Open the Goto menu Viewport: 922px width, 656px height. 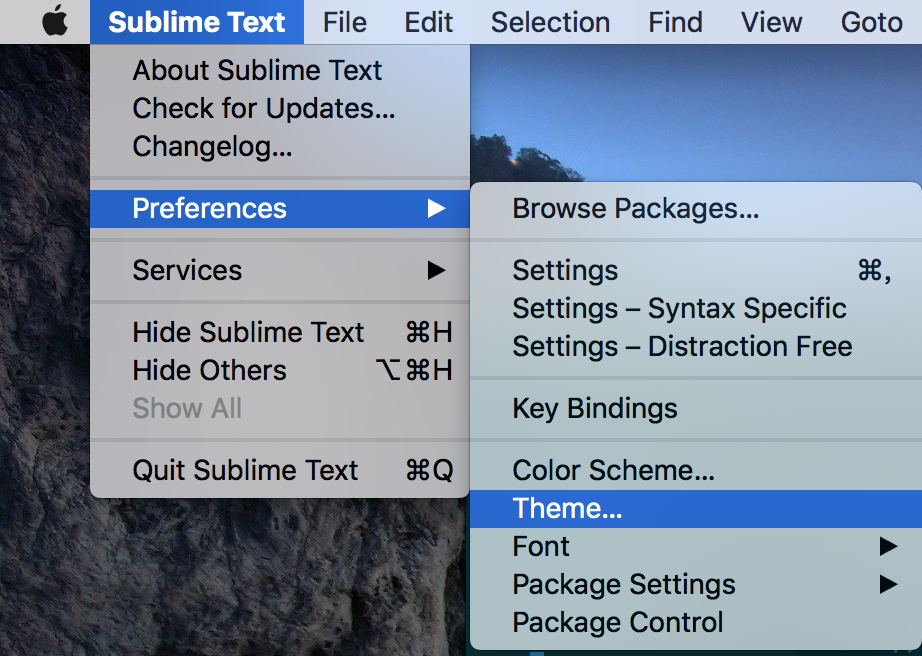[x=871, y=22]
